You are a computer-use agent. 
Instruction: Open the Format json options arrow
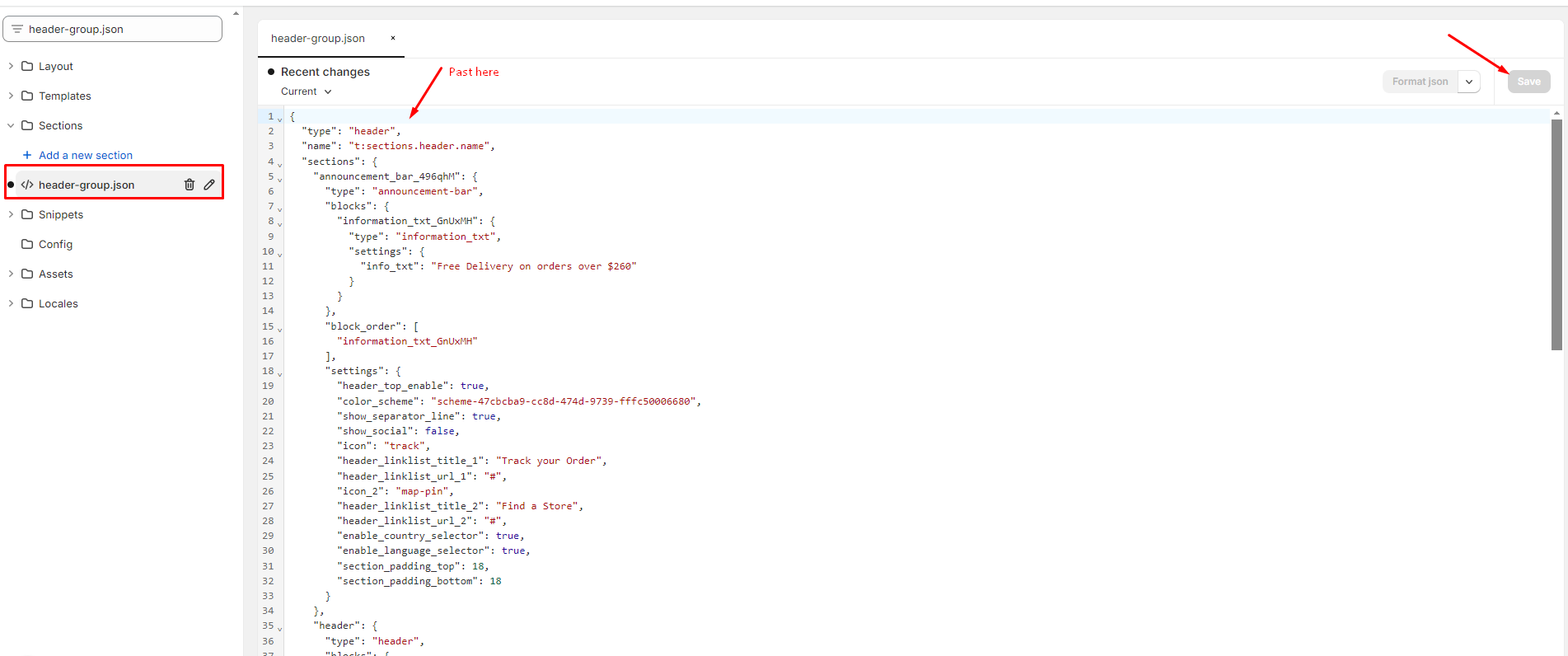(x=1469, y=82)
